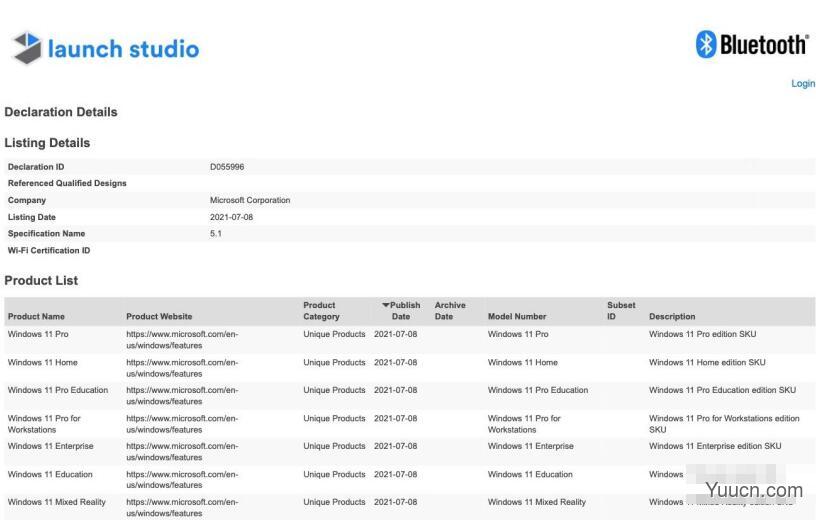Click Windows 11 Enterprise edition SKU description
This screenshot has width=816, height=520.
(715, 446)
